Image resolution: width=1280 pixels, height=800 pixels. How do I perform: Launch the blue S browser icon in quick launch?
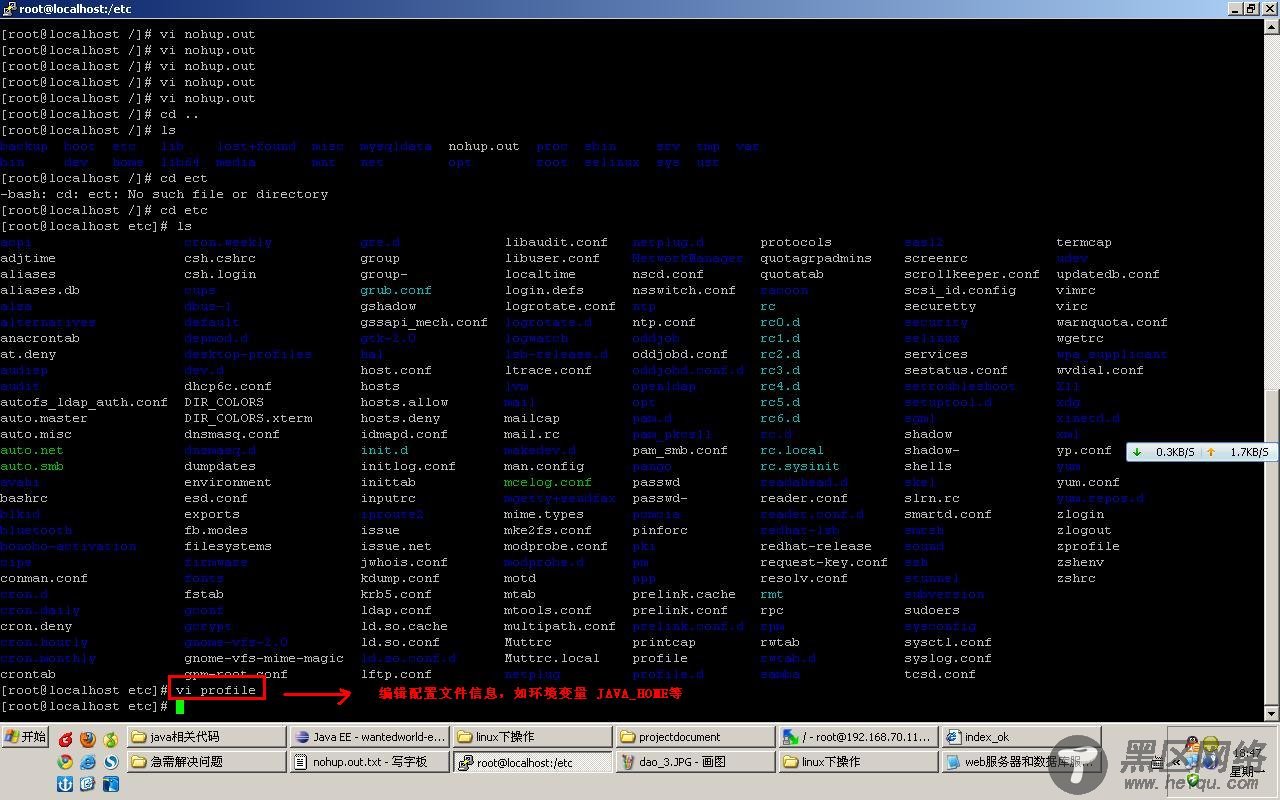[x=111, y=762]
